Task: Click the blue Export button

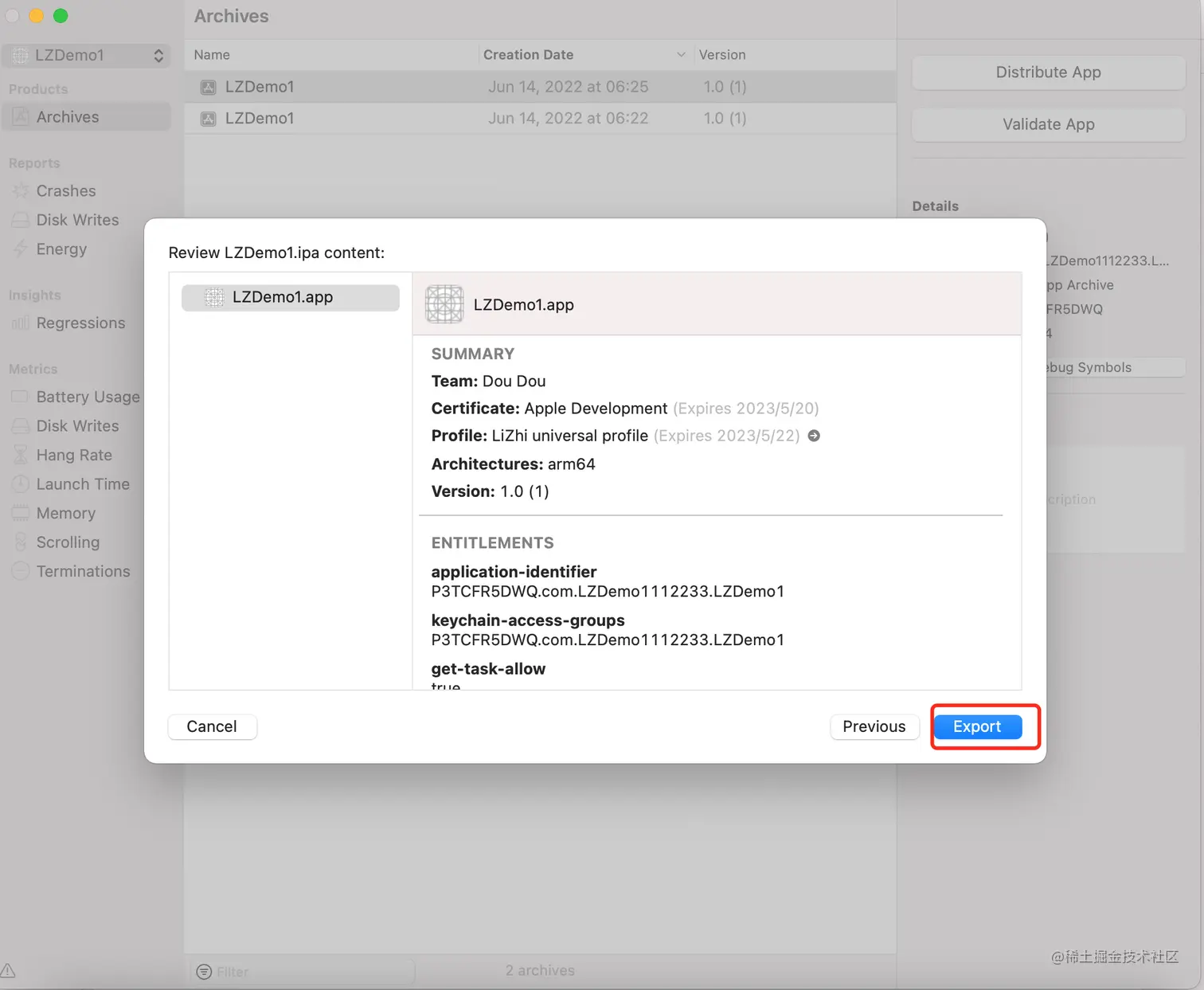Action: pos(977,726)
